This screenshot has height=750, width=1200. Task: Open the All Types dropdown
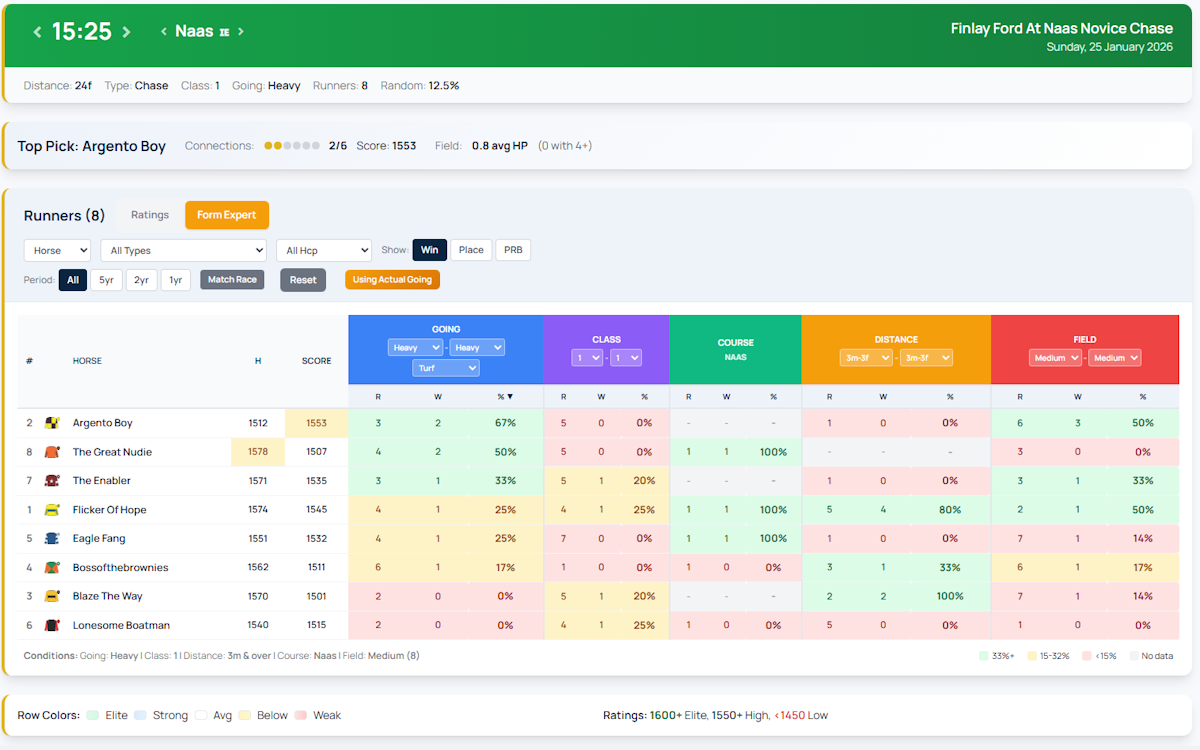click(183, 249)
